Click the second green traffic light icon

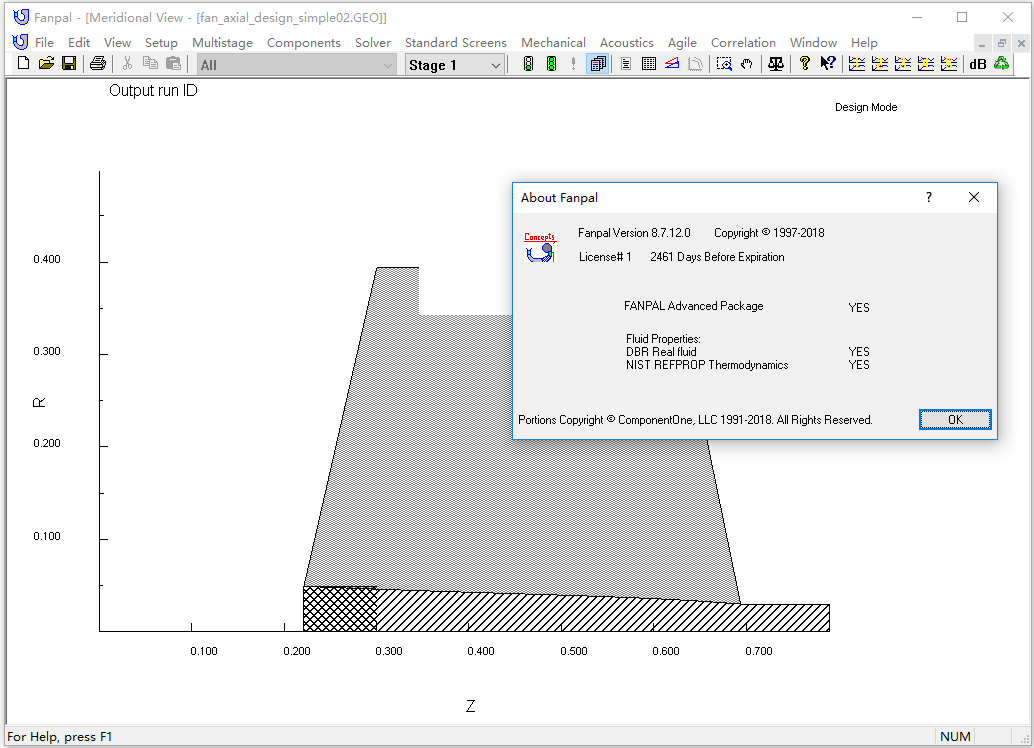551,64
